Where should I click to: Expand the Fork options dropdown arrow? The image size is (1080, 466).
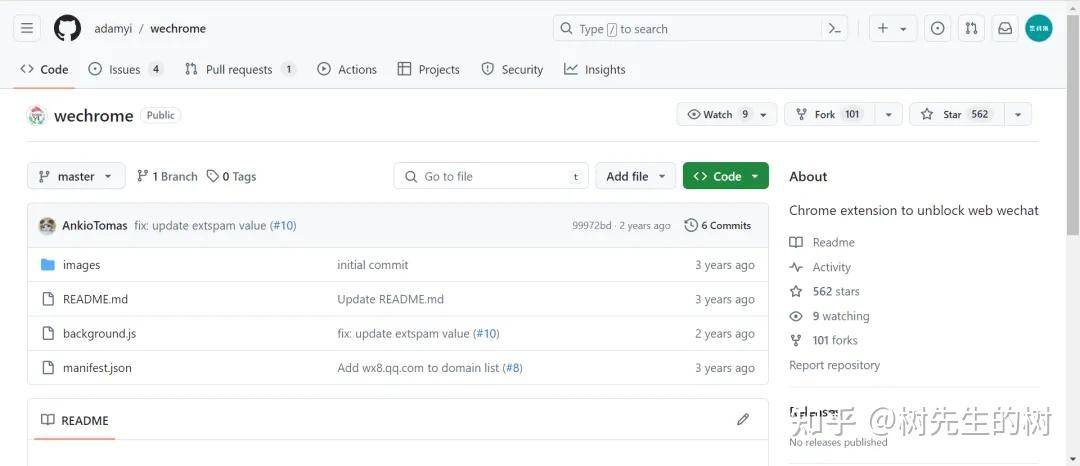[889, 114]
